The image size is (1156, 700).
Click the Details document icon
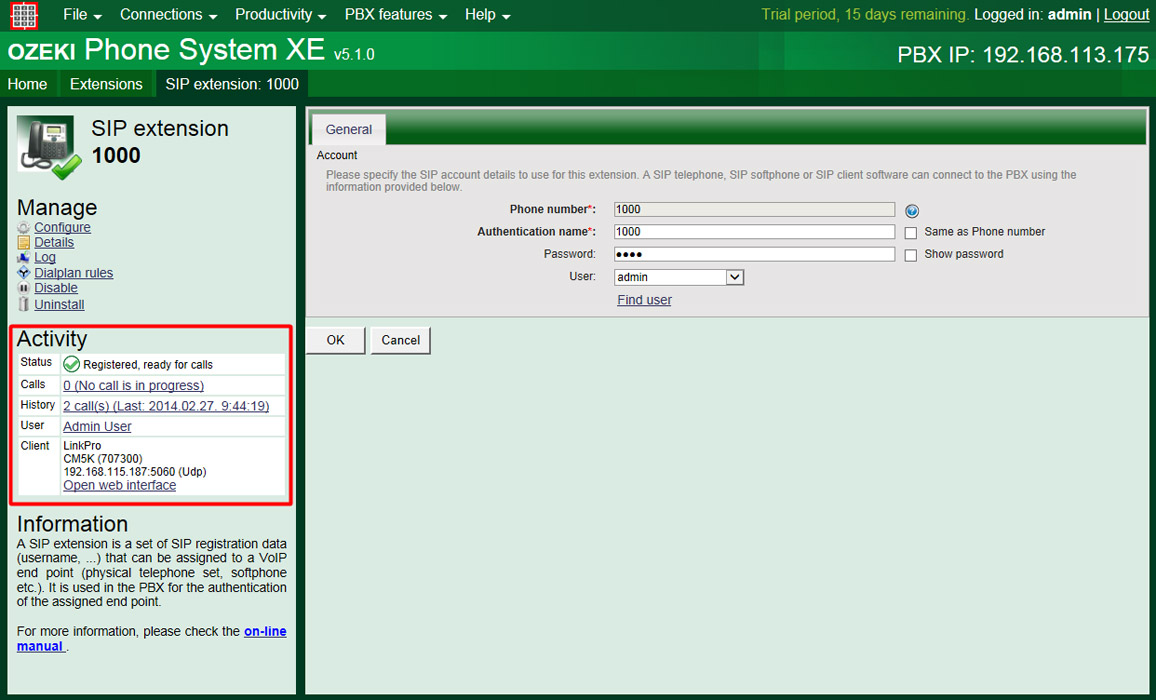22,242
